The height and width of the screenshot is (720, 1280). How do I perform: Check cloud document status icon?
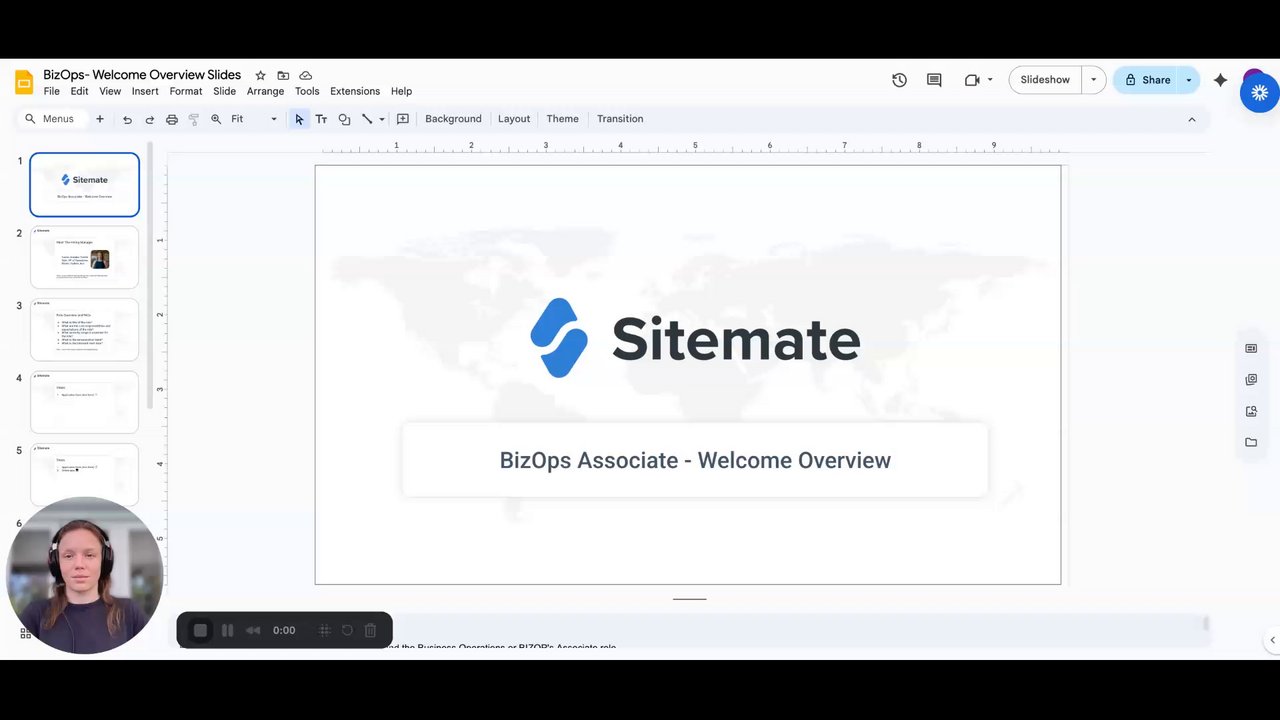pos(306,75)
